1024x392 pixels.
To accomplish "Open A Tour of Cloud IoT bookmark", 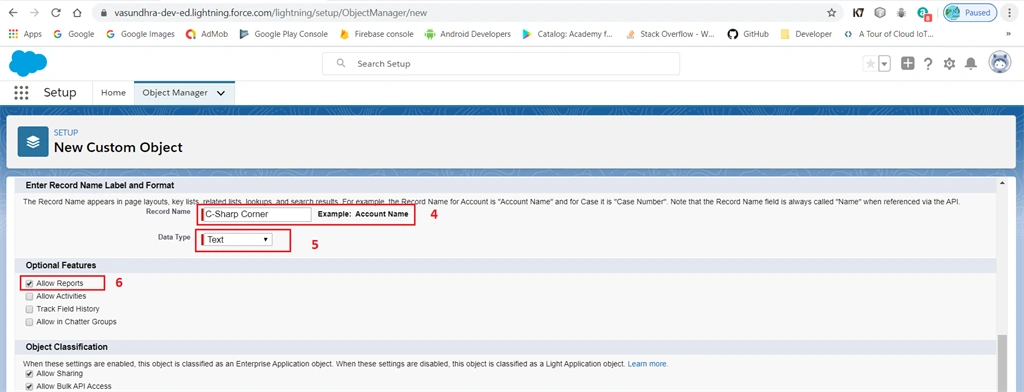I will (x=889, y=34).
